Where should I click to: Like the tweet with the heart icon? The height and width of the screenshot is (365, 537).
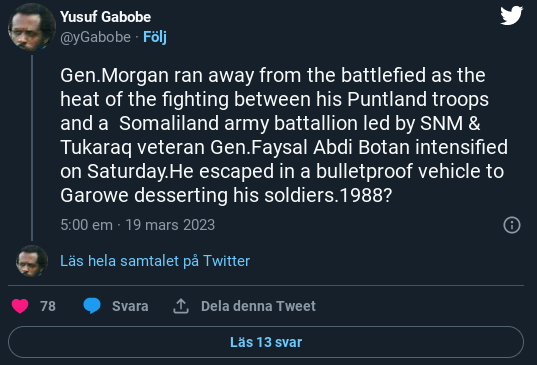tap(20, 306)
